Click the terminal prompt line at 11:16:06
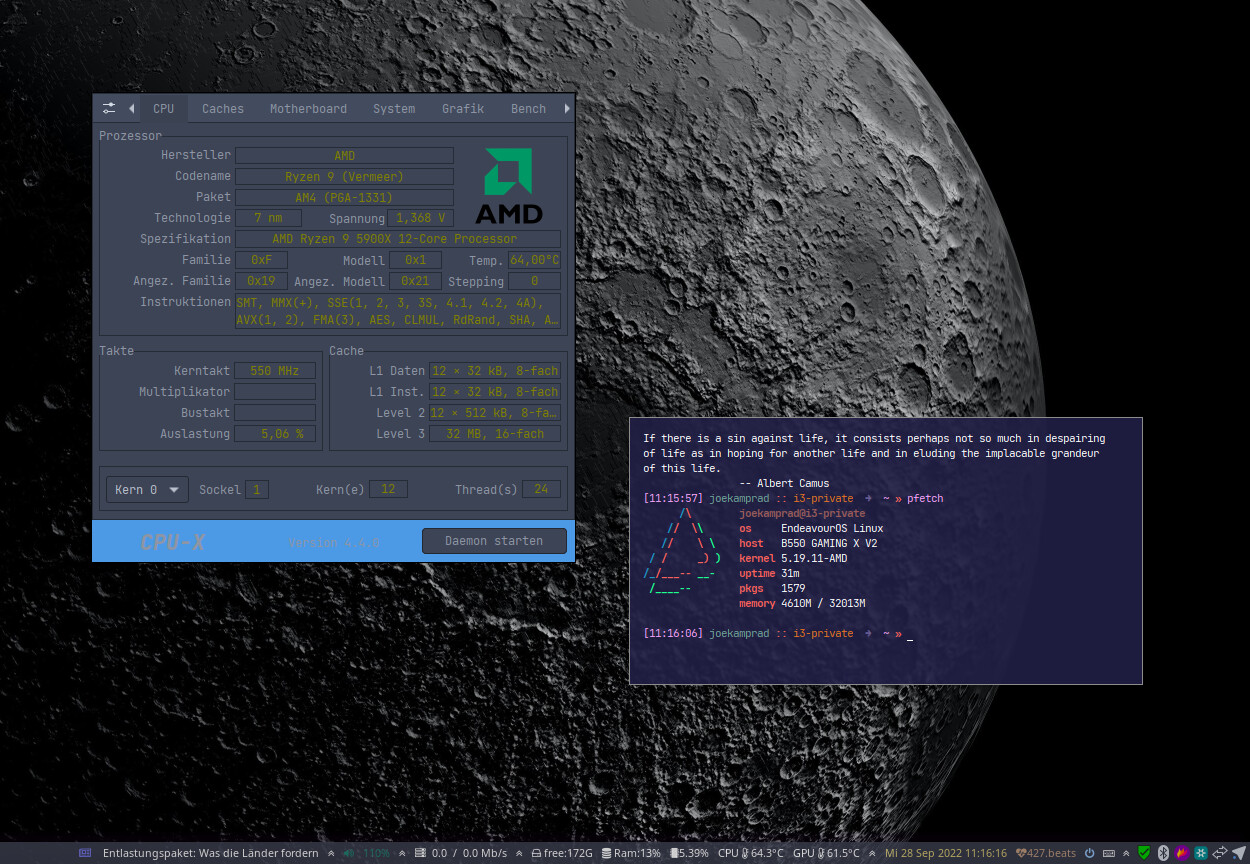Screen dimensions: 1250x864 779,634
